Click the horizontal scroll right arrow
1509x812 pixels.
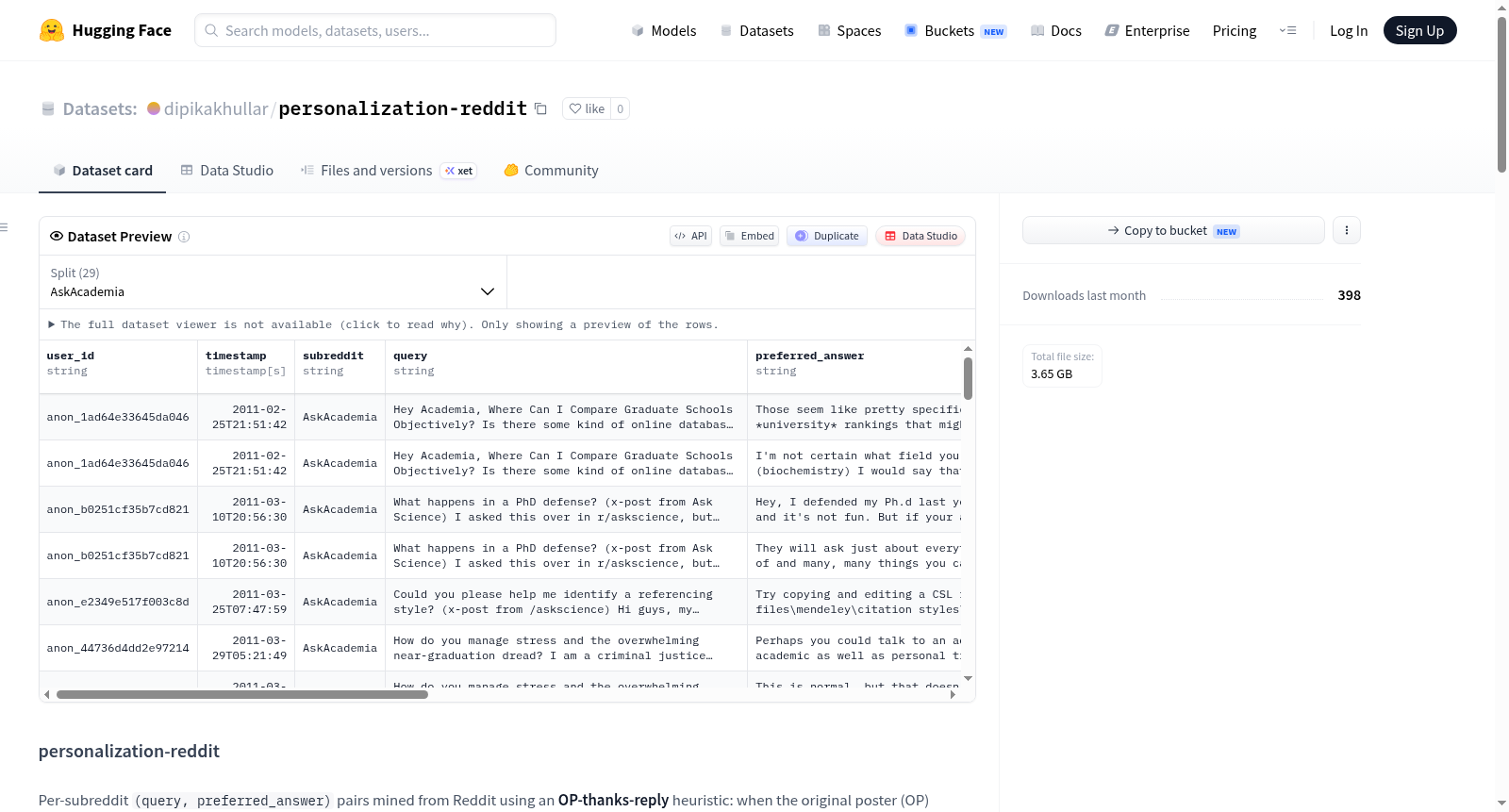tap(953, 694)
